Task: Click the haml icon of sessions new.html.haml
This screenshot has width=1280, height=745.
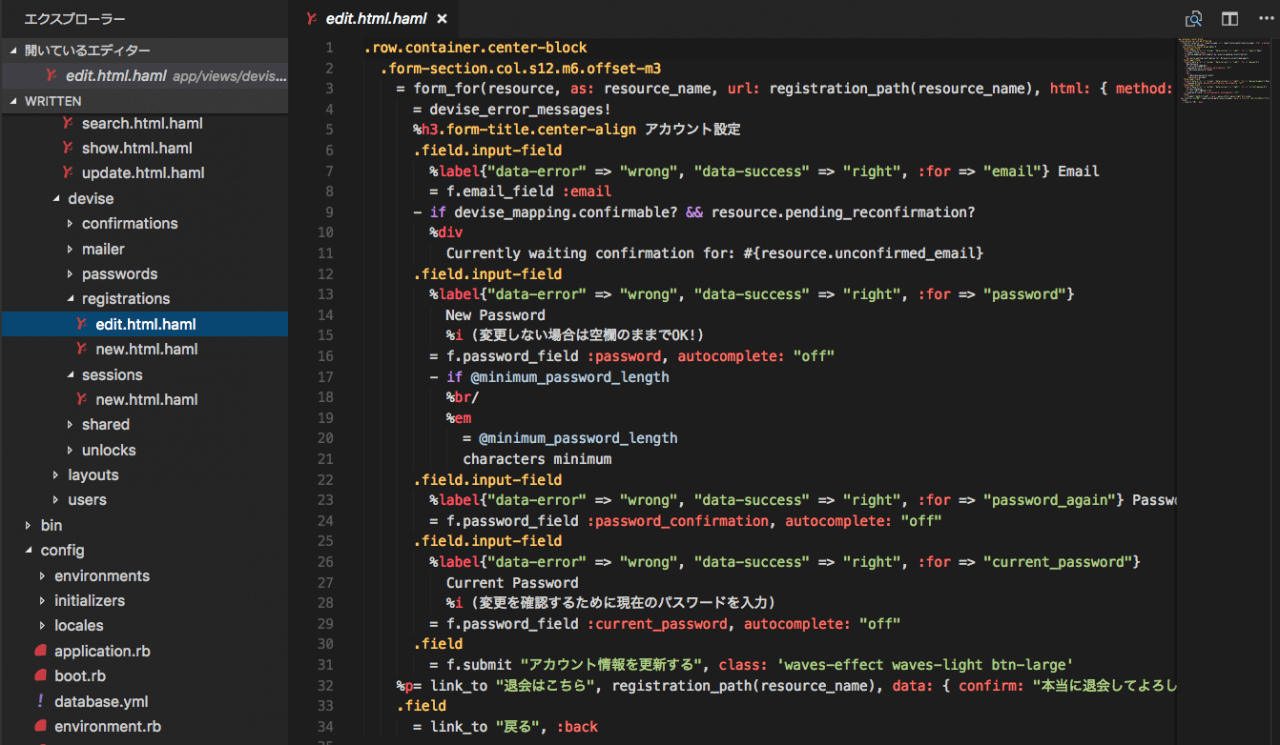Action: (82, 399)
